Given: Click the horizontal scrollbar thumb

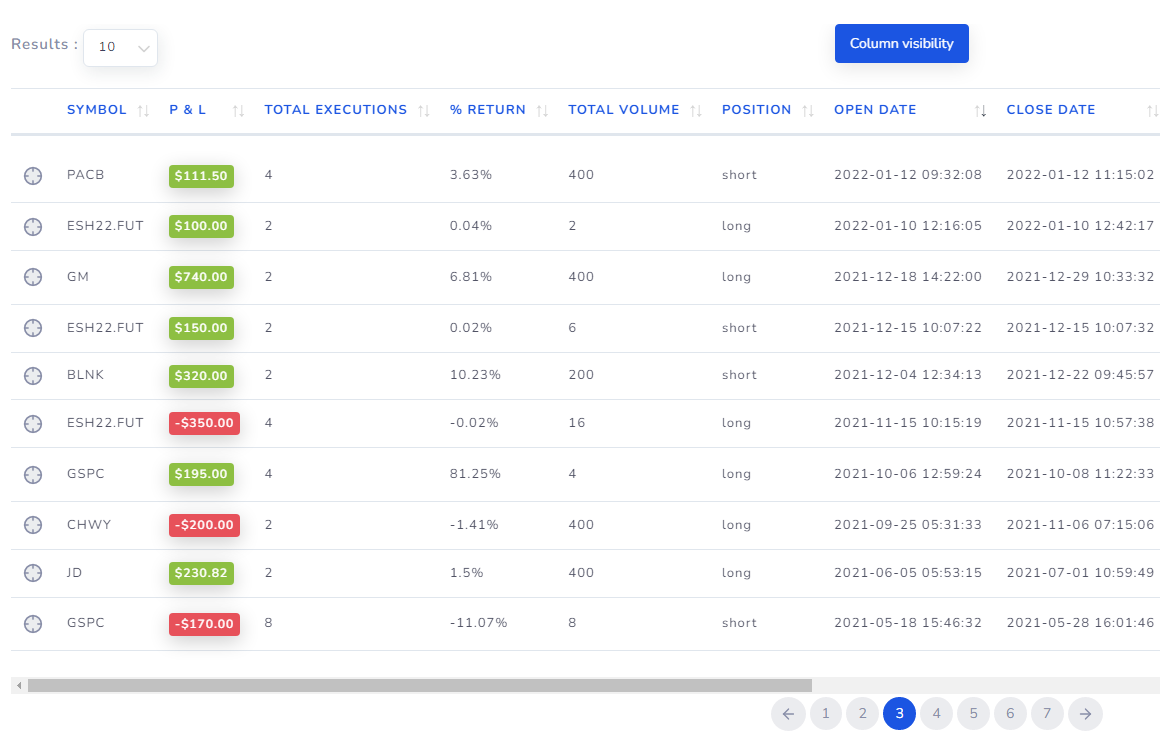Looking at the screenshot, I should pos(420,686).
